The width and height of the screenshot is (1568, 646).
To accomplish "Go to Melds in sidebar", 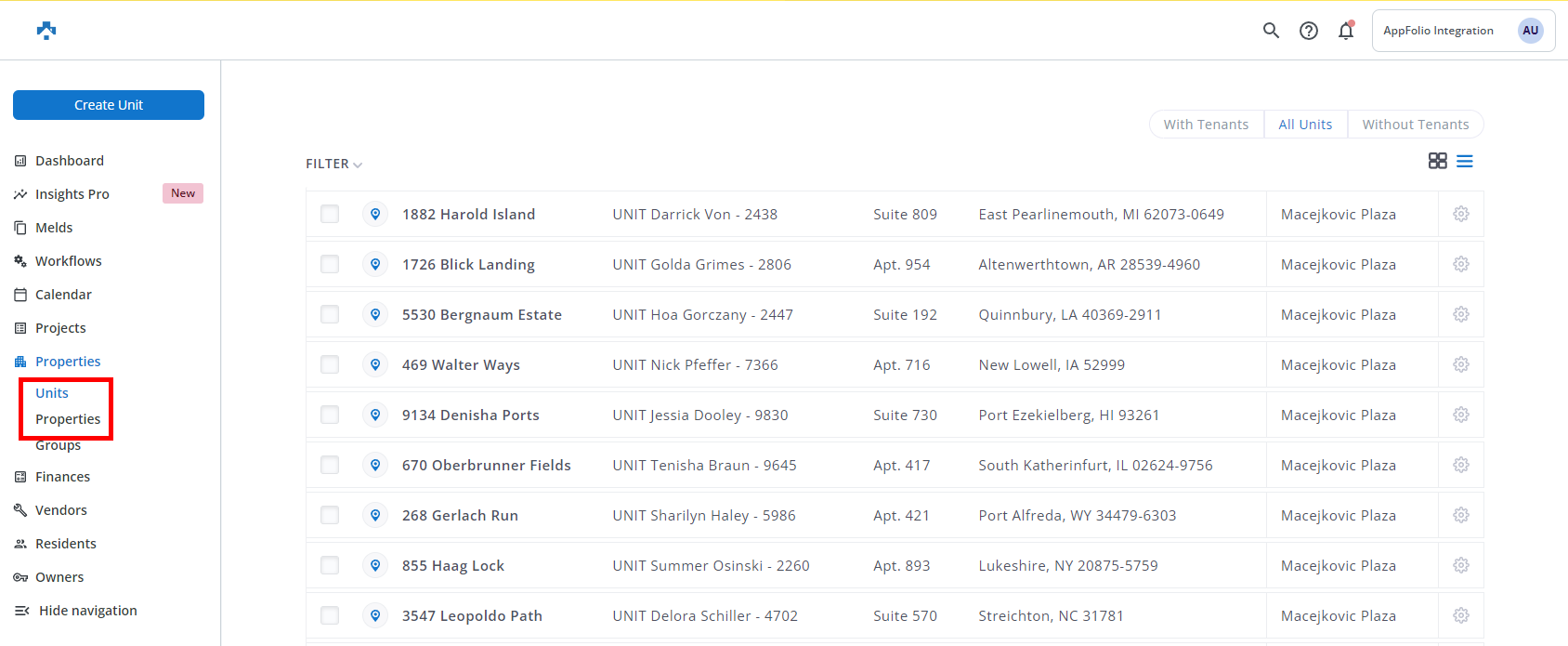I will pos(44,228).
